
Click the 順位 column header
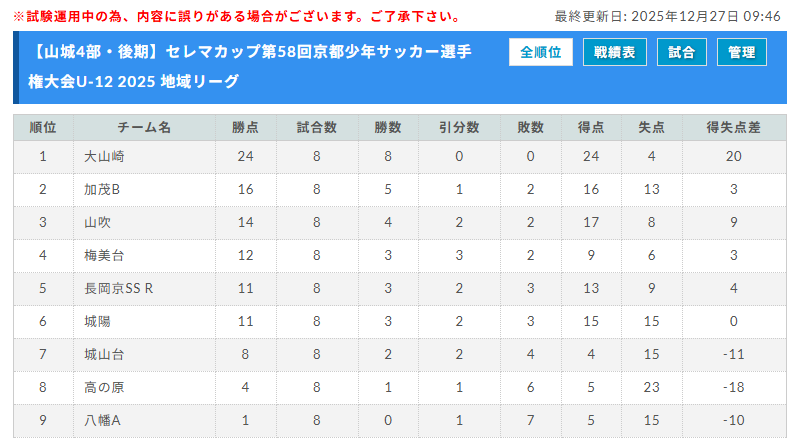pyautogui.click(x=43, y=127)
